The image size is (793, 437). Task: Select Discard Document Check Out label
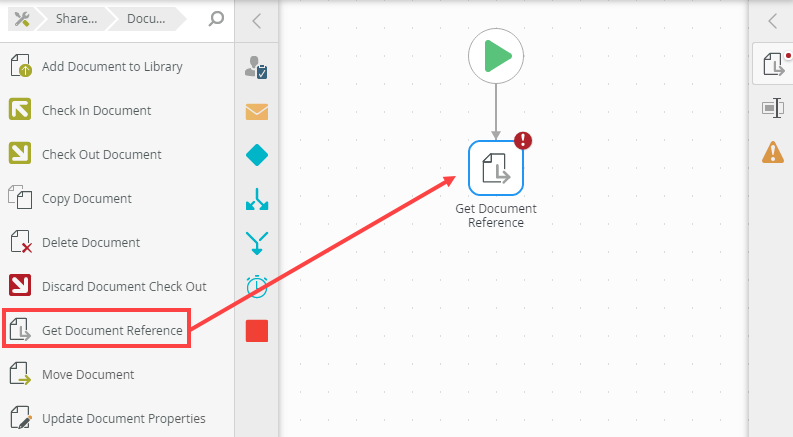[124, 286]
